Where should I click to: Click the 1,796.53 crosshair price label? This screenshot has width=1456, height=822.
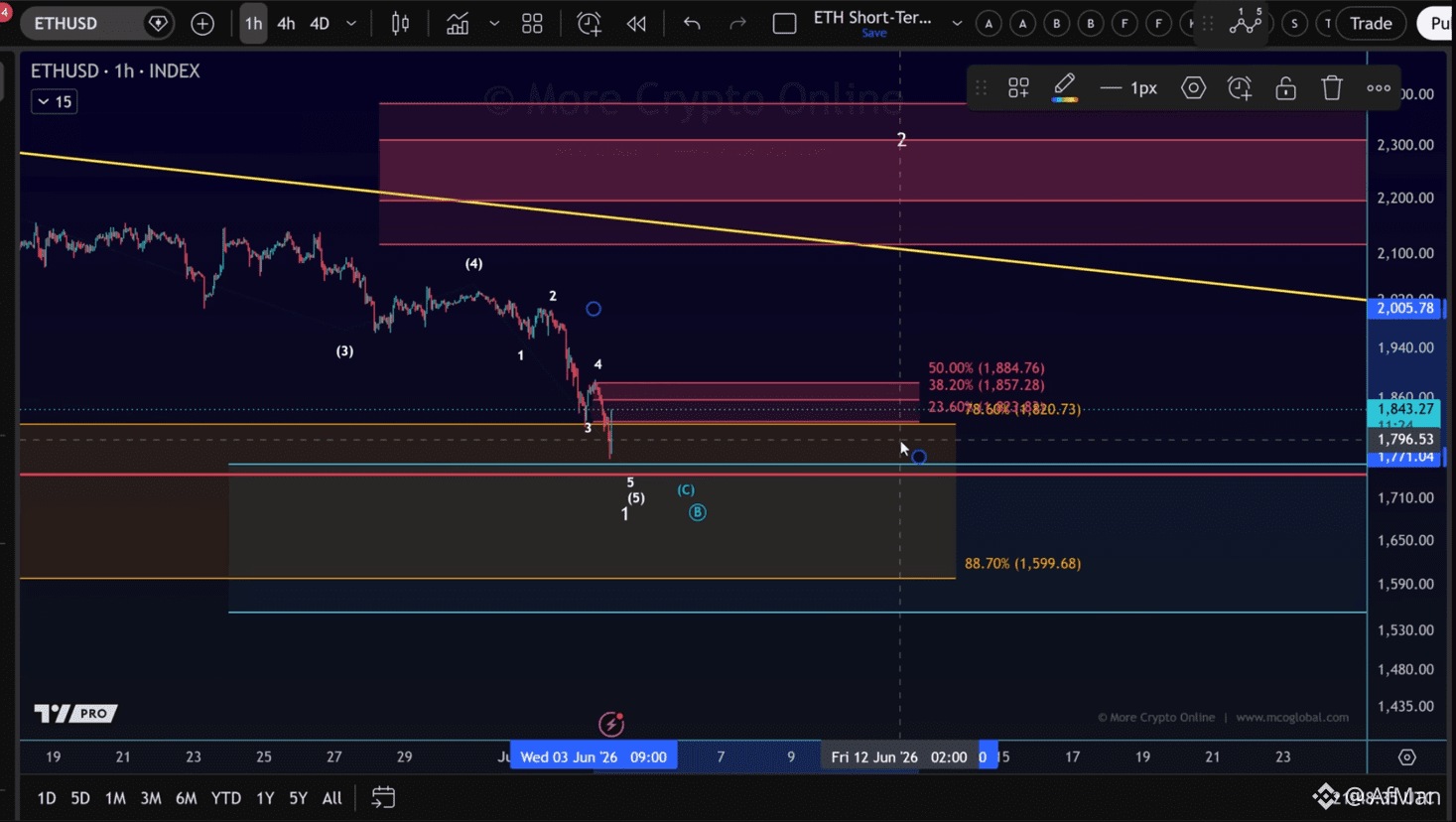[x=1405, y=439]
